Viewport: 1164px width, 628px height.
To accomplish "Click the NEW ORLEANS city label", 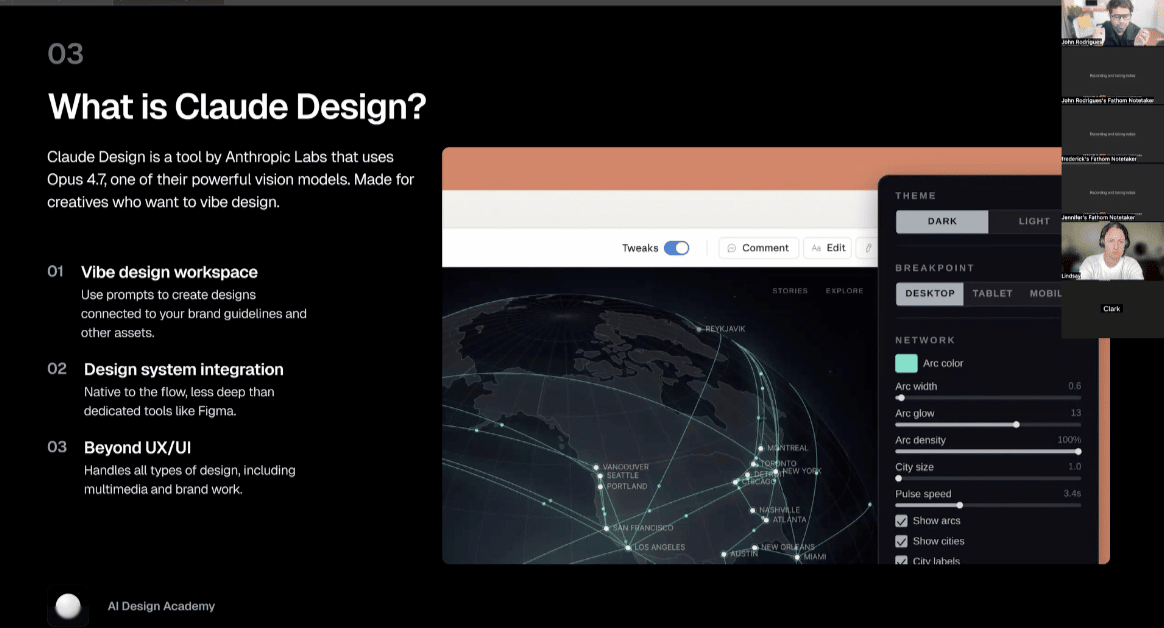I will (x=788, y=547).
